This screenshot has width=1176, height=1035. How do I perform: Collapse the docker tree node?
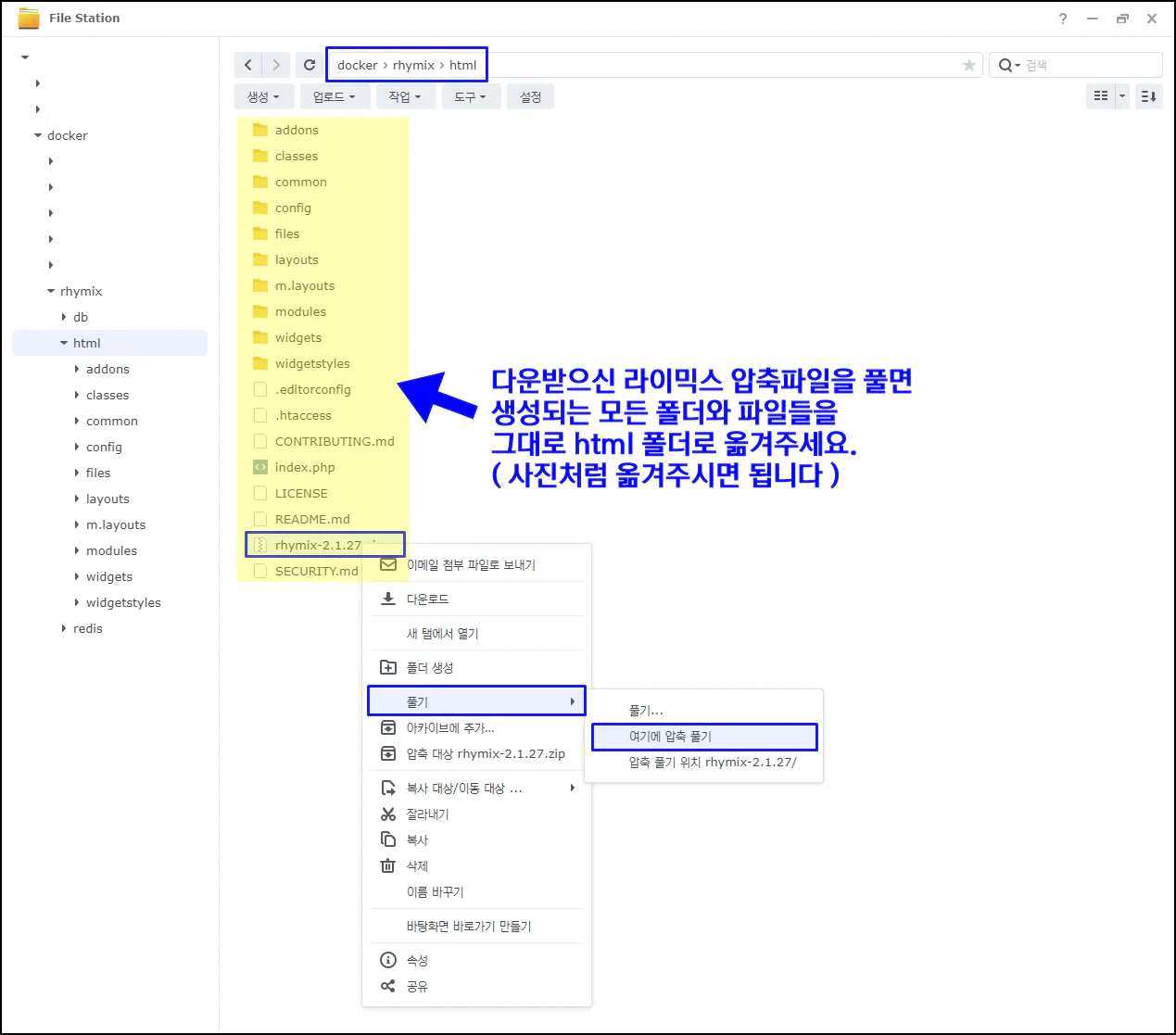38,135
